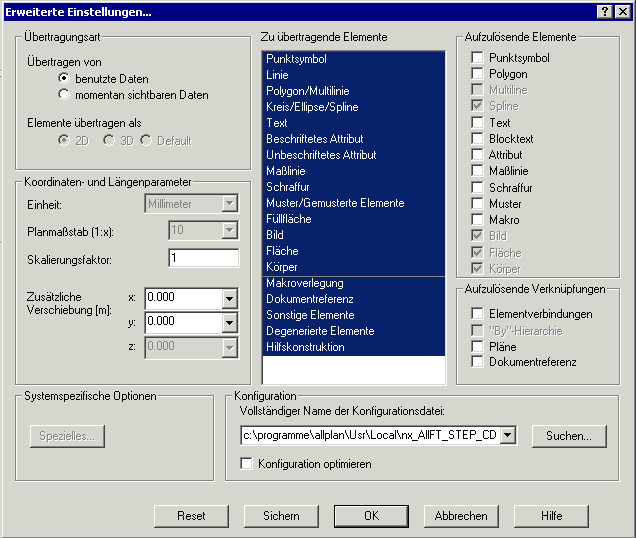The image size is (636, 538).
Task: Select 'Polygon/Multilinie' list entry
Action: 354,91
